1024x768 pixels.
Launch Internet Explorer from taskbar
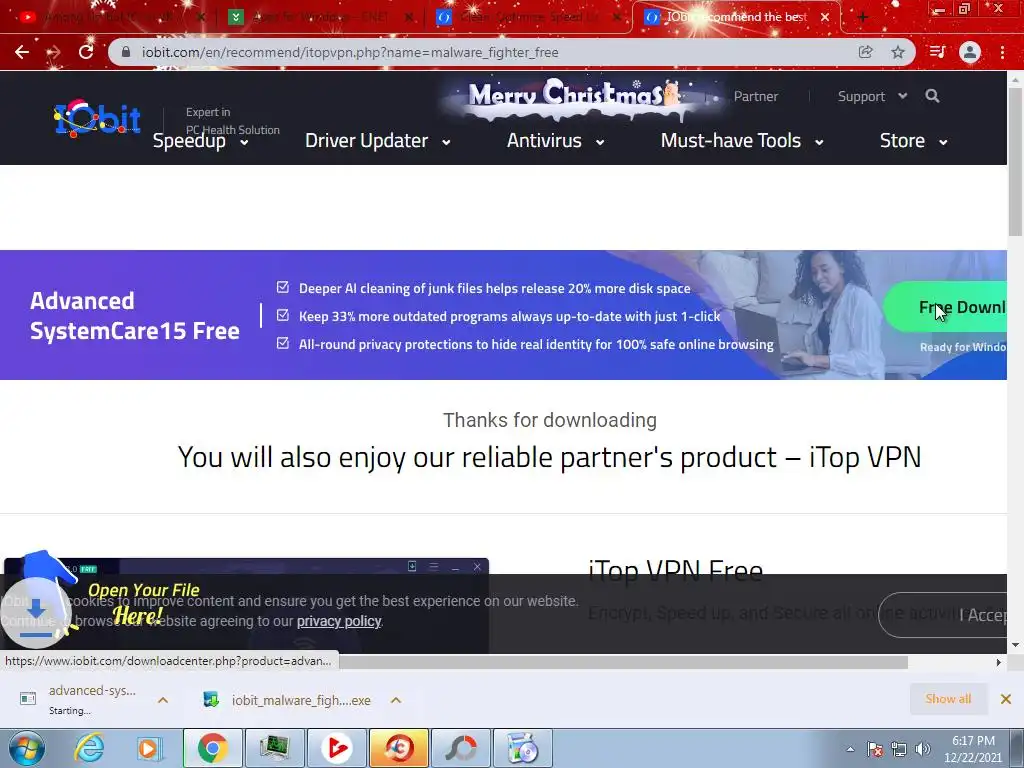click(x=89, y=748)
